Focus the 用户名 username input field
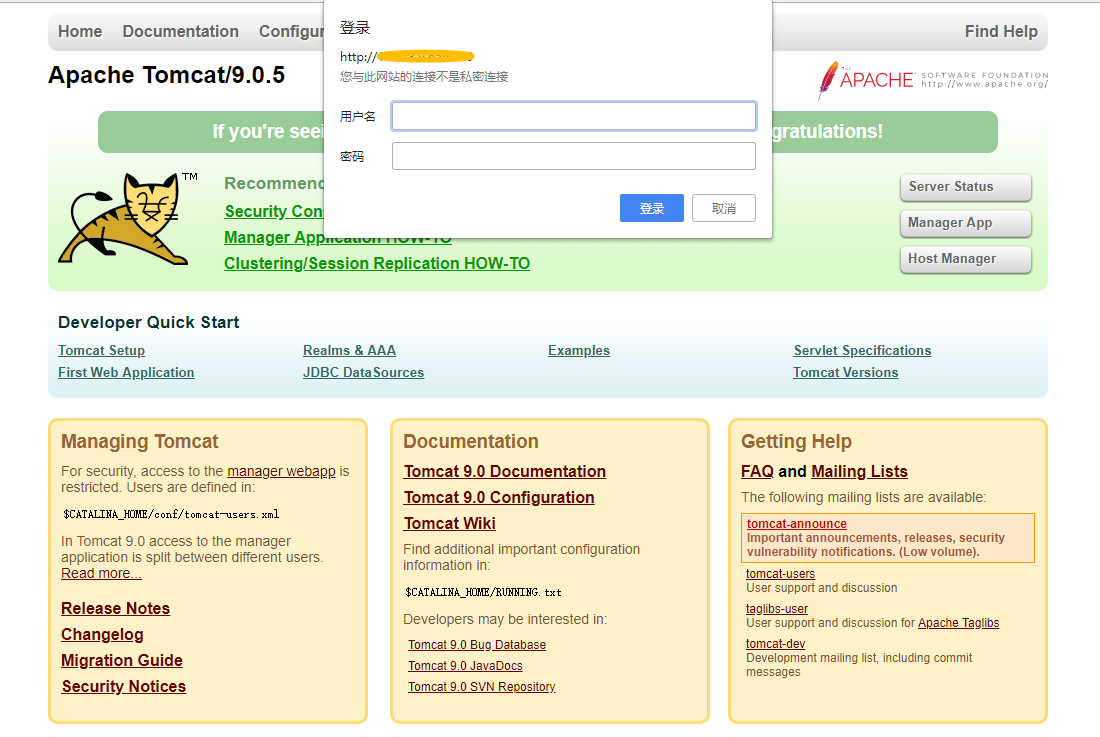 [x=574, y=116]
